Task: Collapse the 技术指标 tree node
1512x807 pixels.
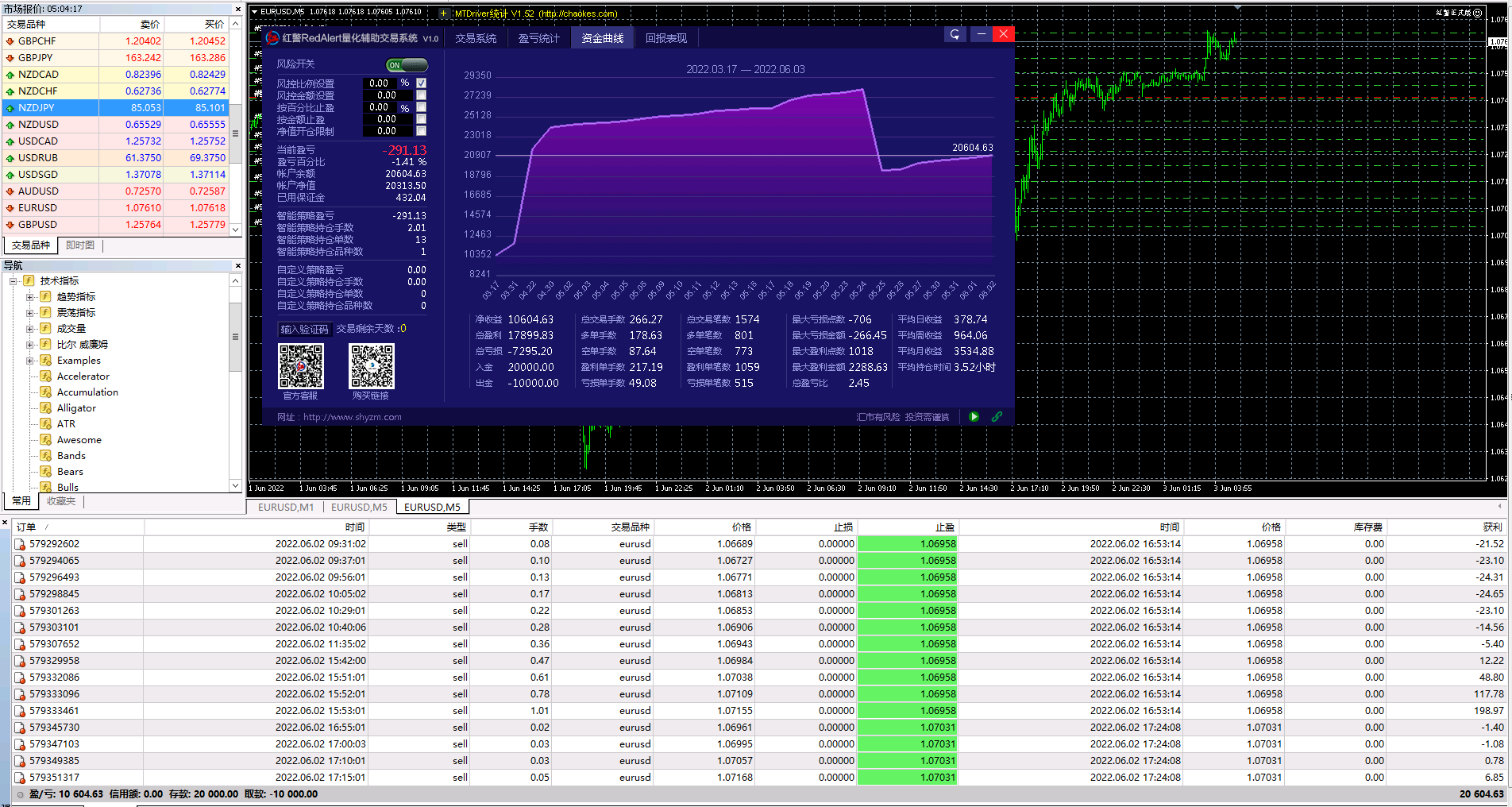Action: pos(13,281)
